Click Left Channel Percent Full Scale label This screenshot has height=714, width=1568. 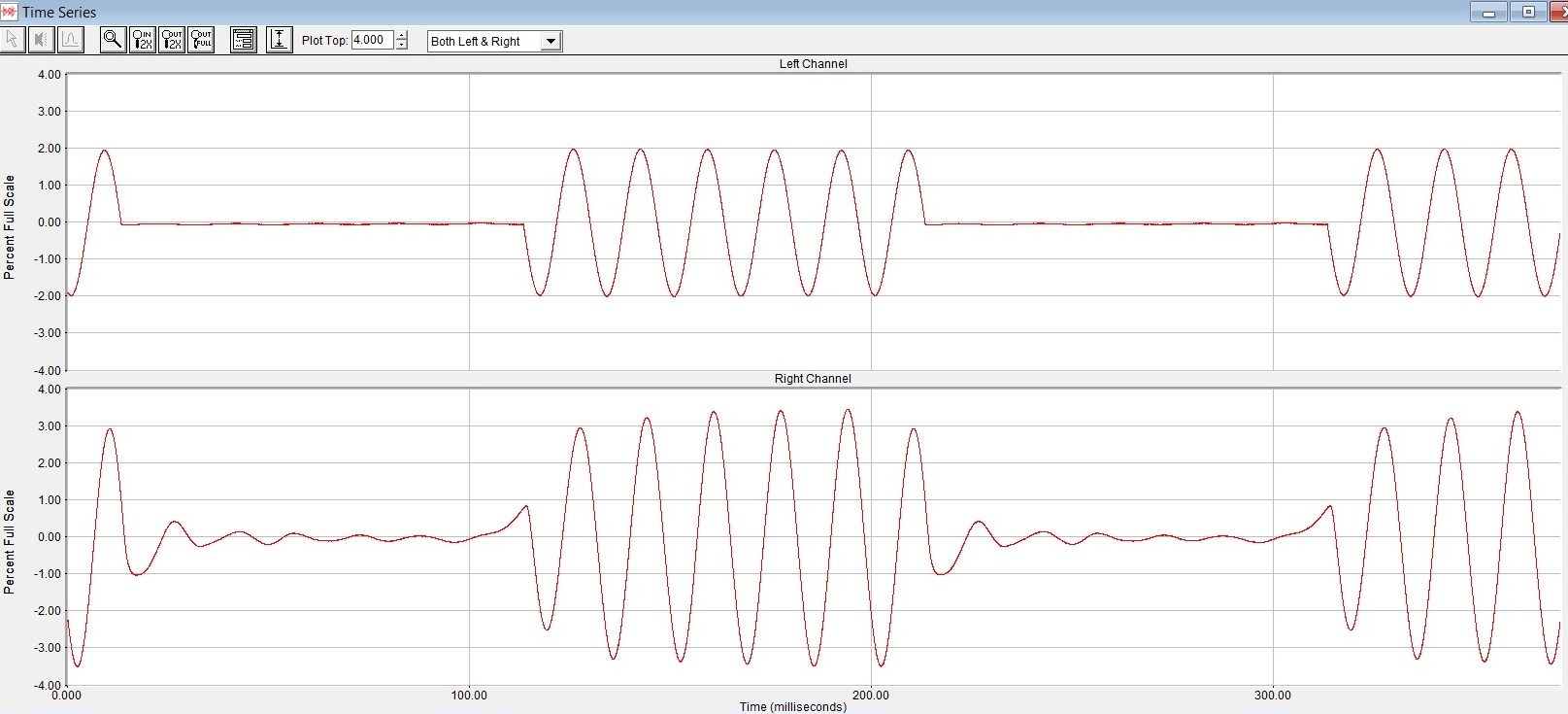10,227
